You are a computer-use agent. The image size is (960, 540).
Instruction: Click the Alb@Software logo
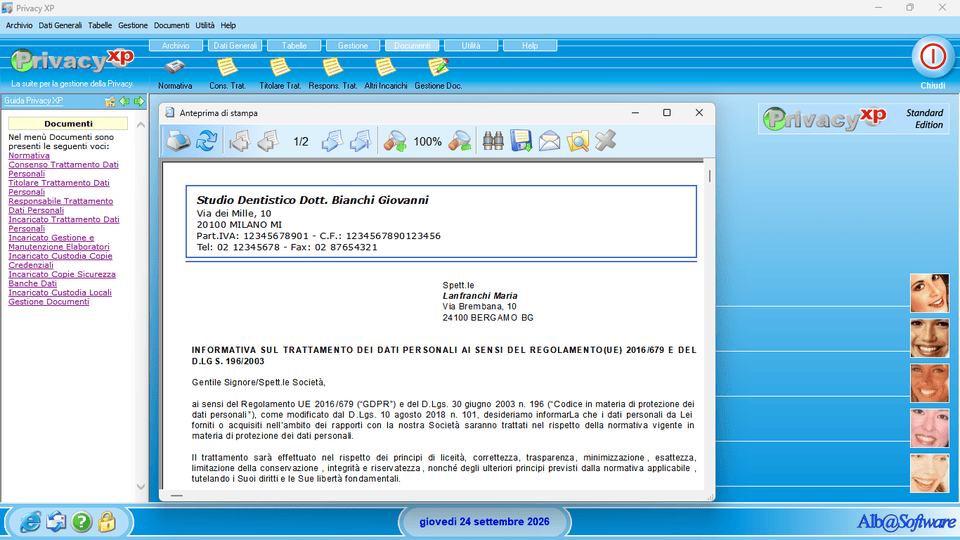(x=906, y=522)
